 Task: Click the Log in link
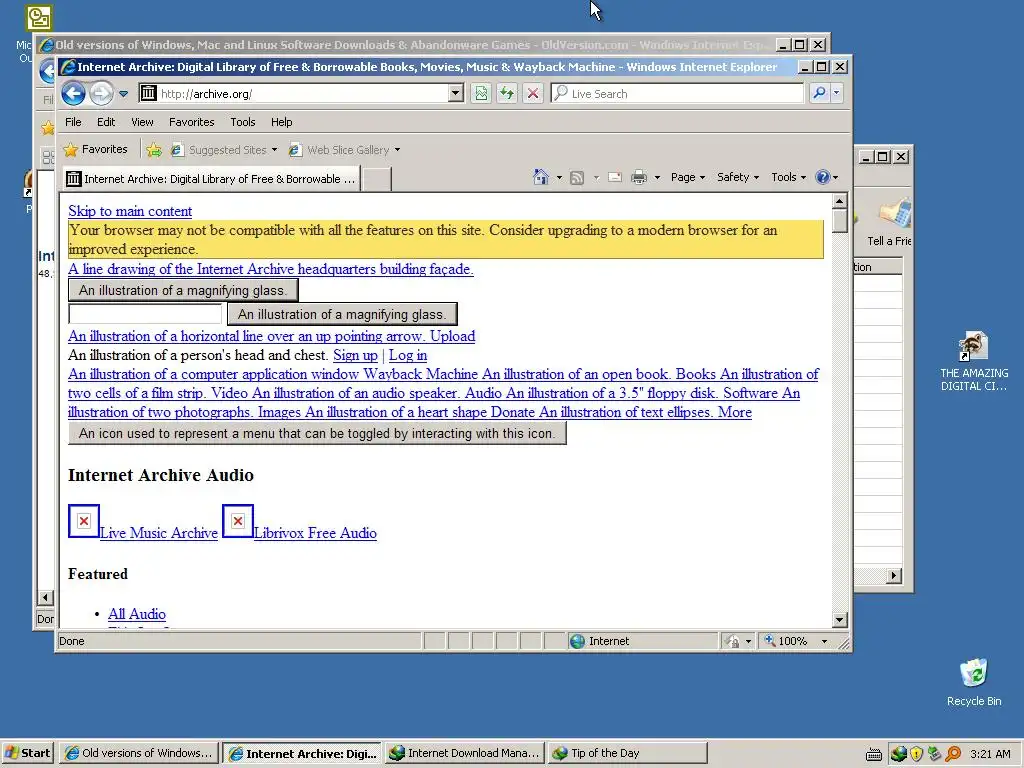(408, 355)
